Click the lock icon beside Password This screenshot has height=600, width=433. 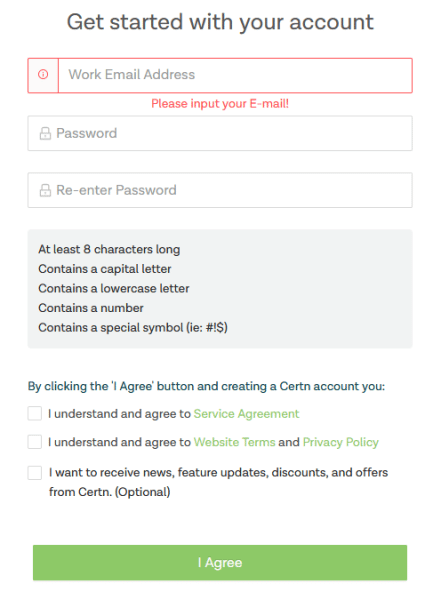45,134
